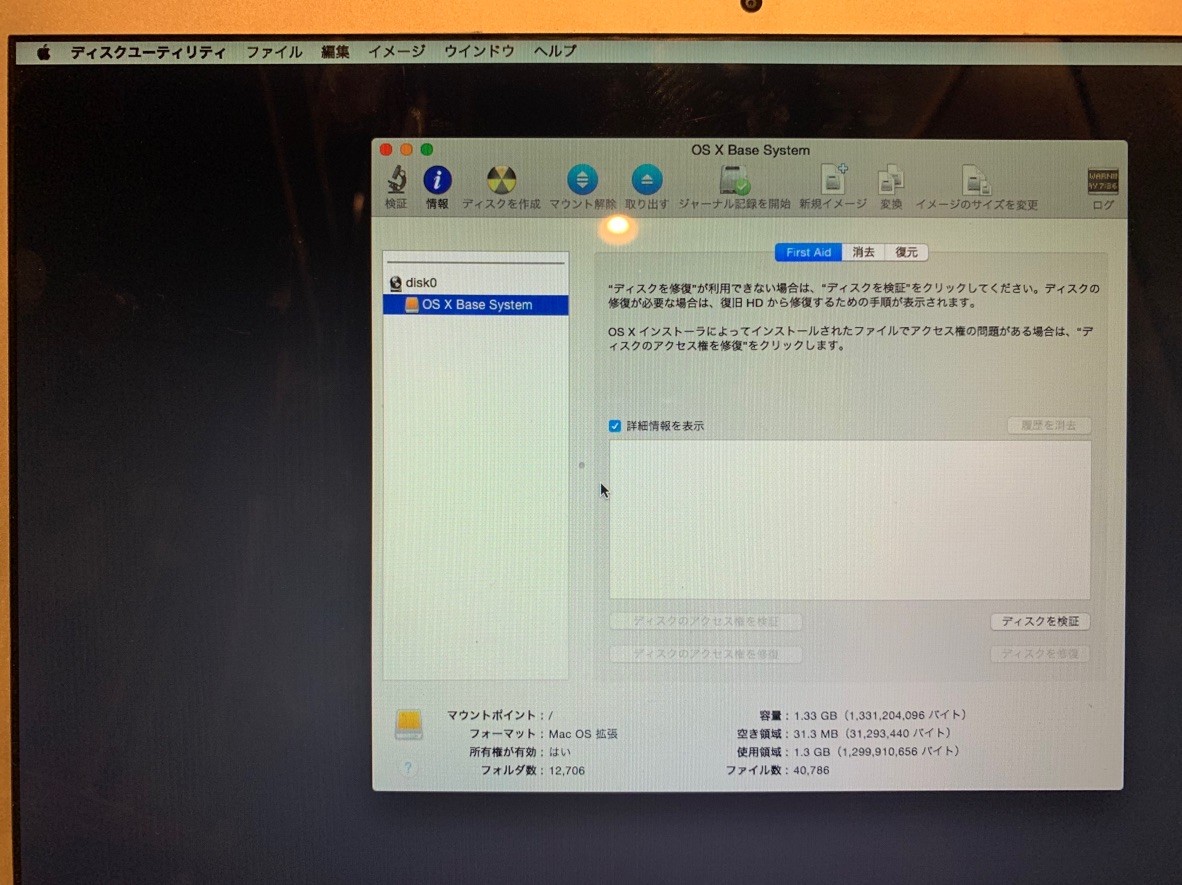This screenshot has width=1182, height=885.
Task: Click the ディスクのアクセス権を検証 button
Action: 706,621
